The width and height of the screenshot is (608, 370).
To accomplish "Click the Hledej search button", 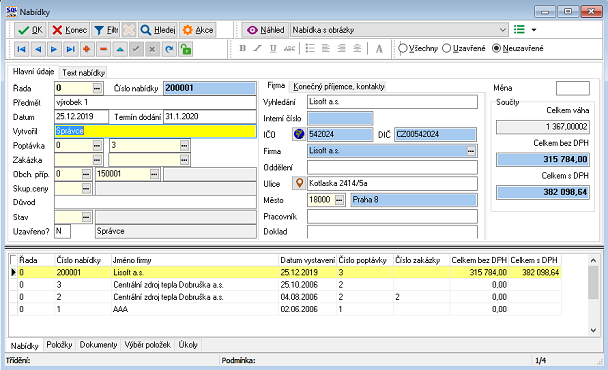I will [158, 30].
